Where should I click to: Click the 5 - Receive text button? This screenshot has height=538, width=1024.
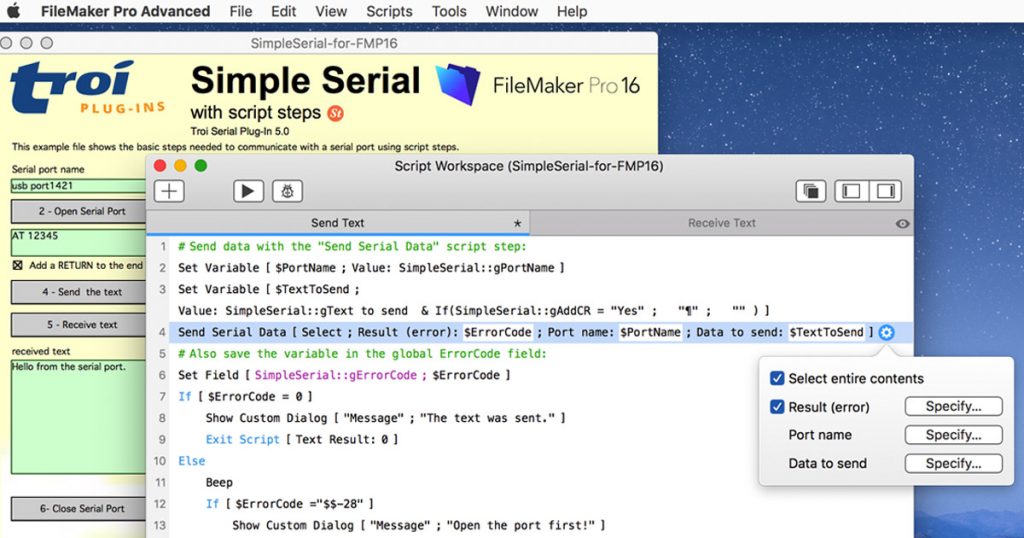(x=78, y=324)
